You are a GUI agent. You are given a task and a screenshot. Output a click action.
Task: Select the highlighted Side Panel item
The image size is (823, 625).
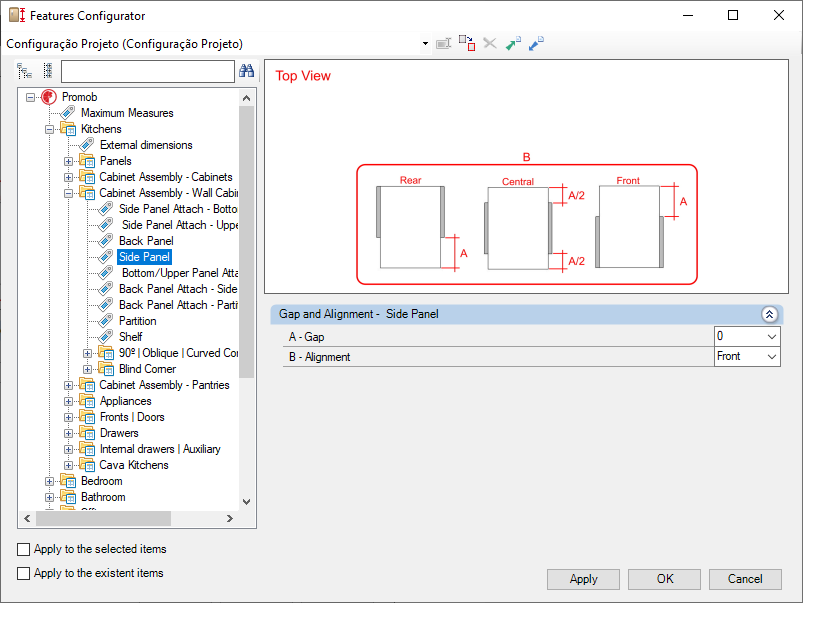coord(144,257)
